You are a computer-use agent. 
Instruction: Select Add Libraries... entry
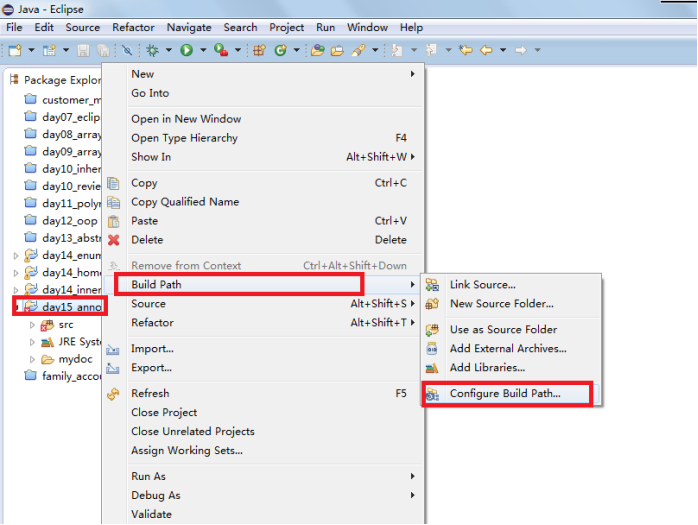tap(511, 368)
